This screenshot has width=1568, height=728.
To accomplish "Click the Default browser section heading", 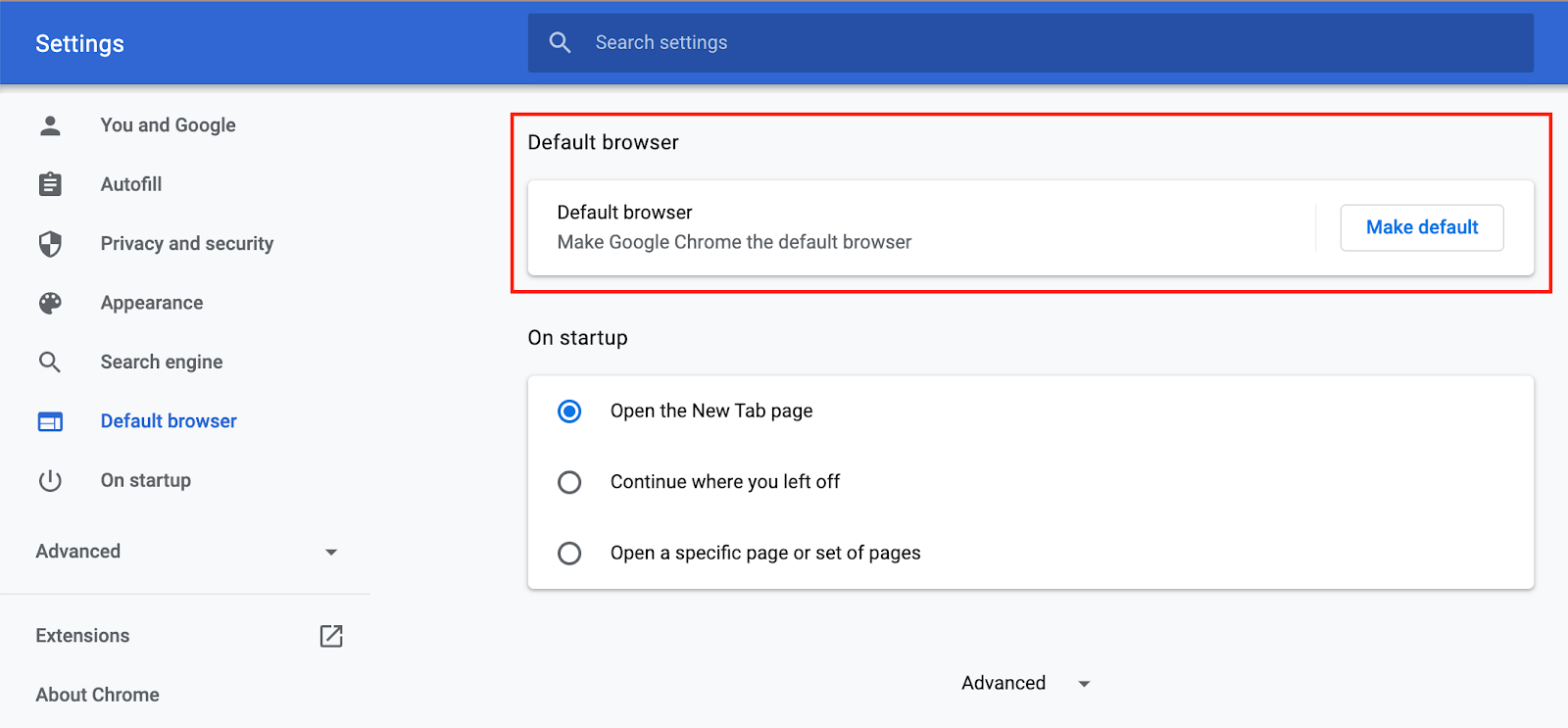I will point(603,142).
